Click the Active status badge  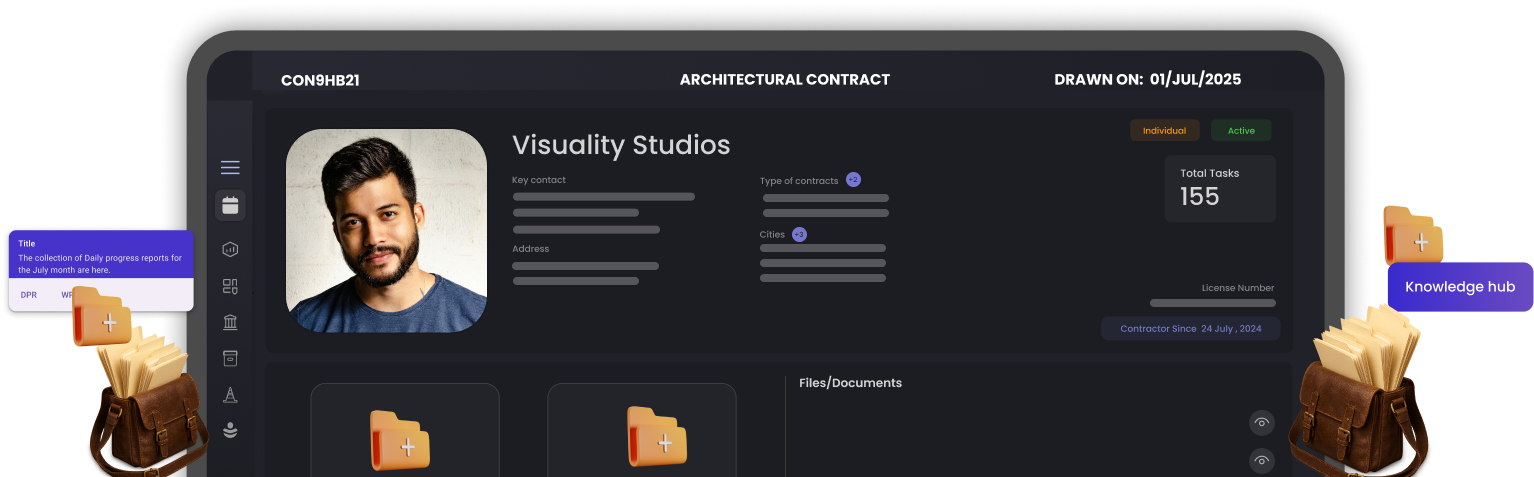pos(1241,131)
